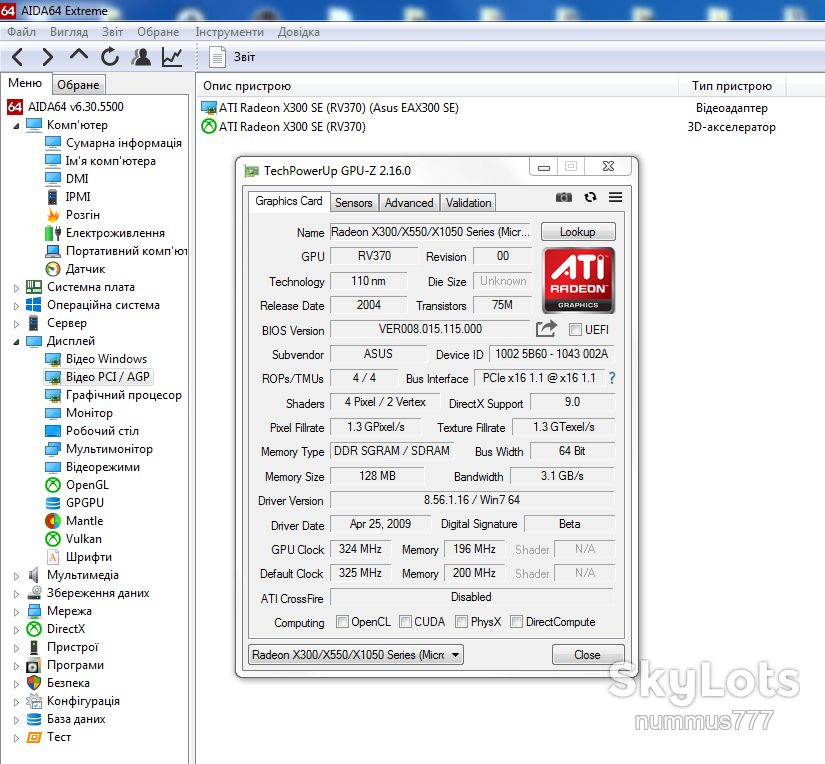825x764 pixels.
Task: Click the Up arrow toolbar icon
Action: click(79, 55)
